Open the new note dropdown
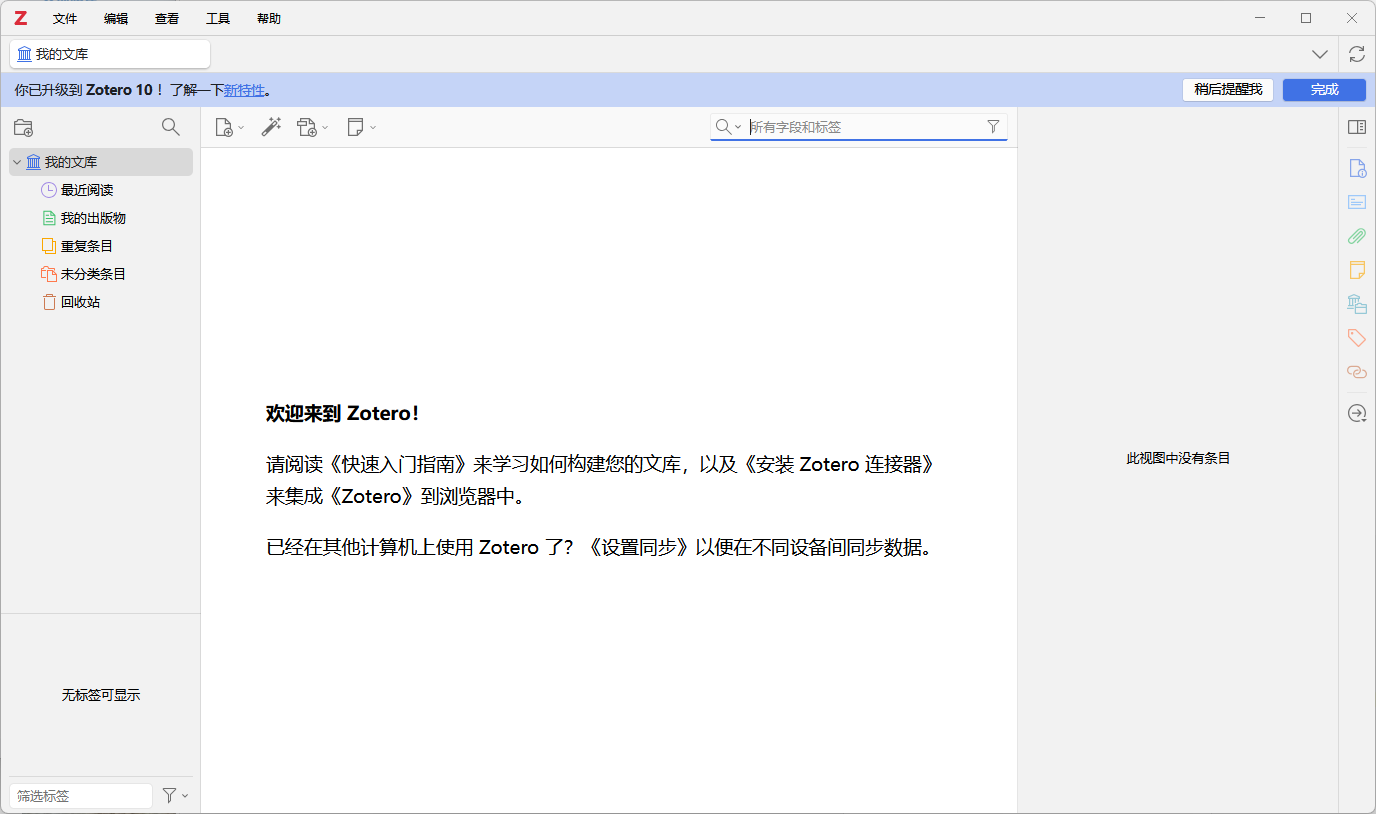1376x814 pixels. [361, 127]
